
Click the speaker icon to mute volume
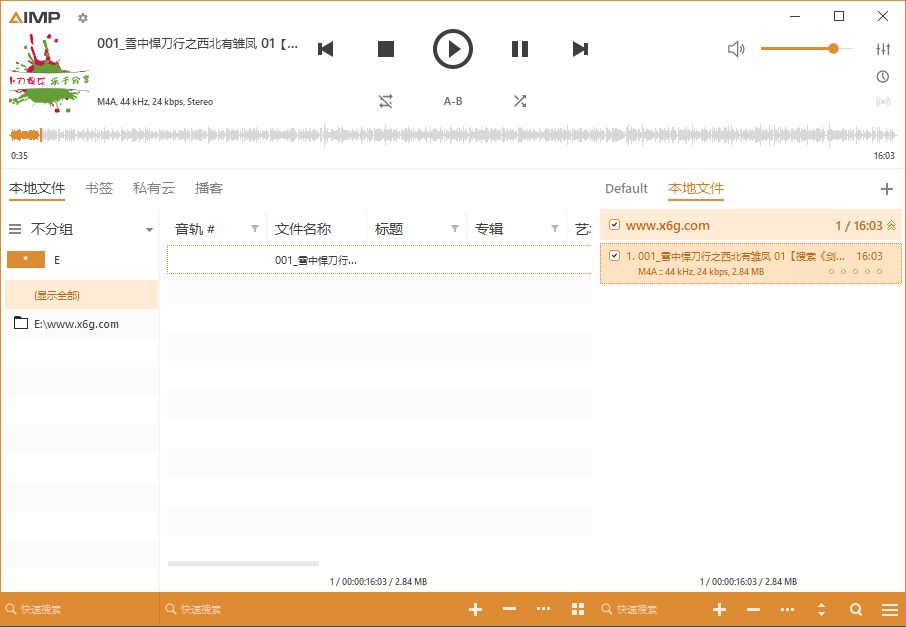tap(737, 48)
